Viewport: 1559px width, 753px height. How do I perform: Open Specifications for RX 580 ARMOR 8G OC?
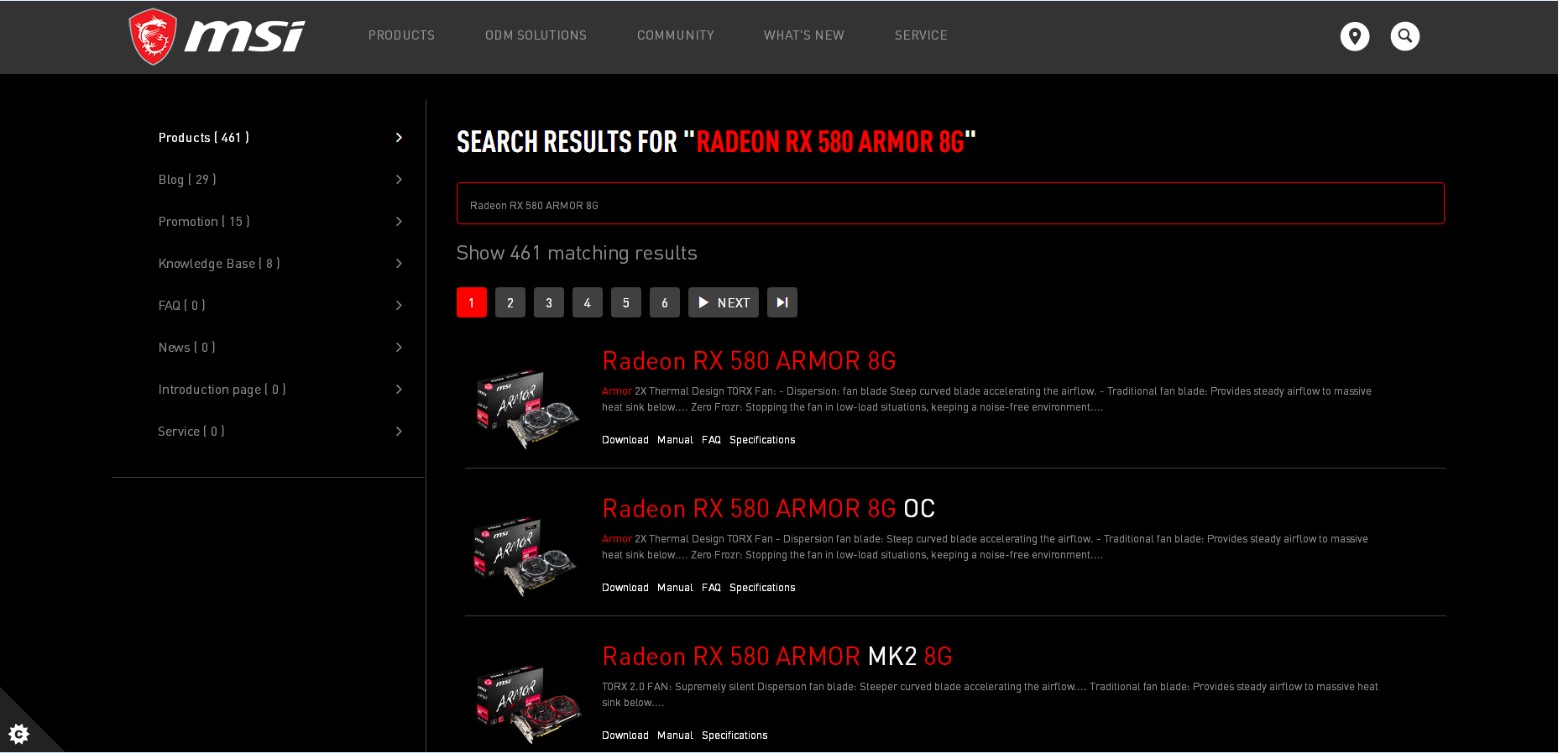point(762,588)
